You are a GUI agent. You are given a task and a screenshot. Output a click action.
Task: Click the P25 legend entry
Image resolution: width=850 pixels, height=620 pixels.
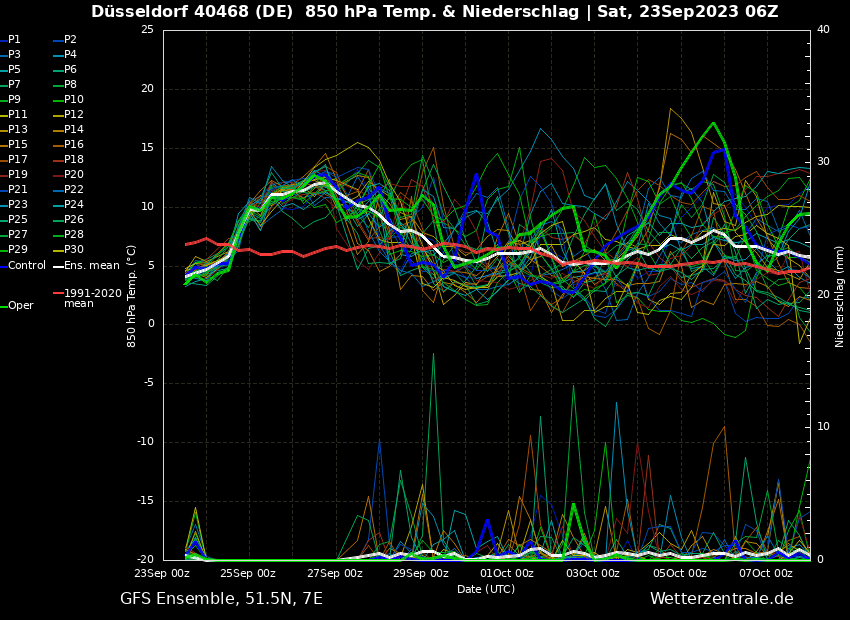point(18,220)
